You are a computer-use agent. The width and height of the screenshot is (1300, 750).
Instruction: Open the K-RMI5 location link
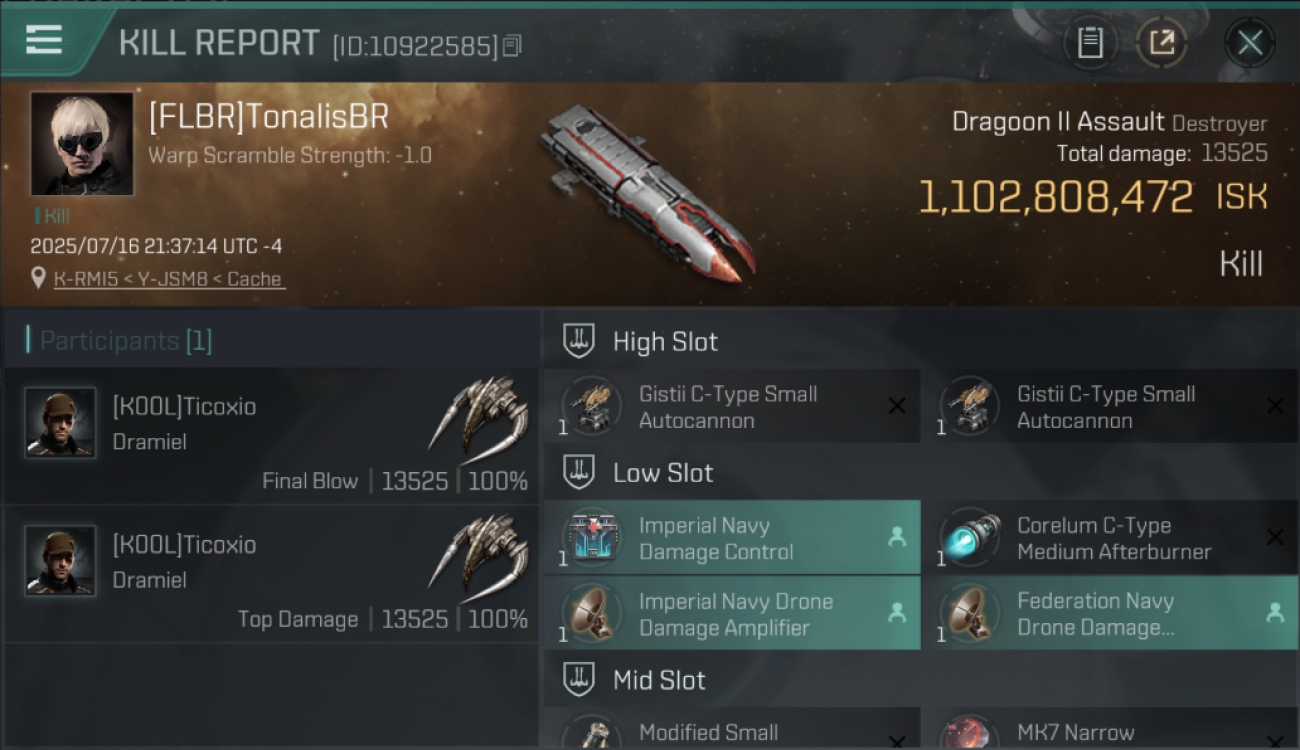coord(169,279)
